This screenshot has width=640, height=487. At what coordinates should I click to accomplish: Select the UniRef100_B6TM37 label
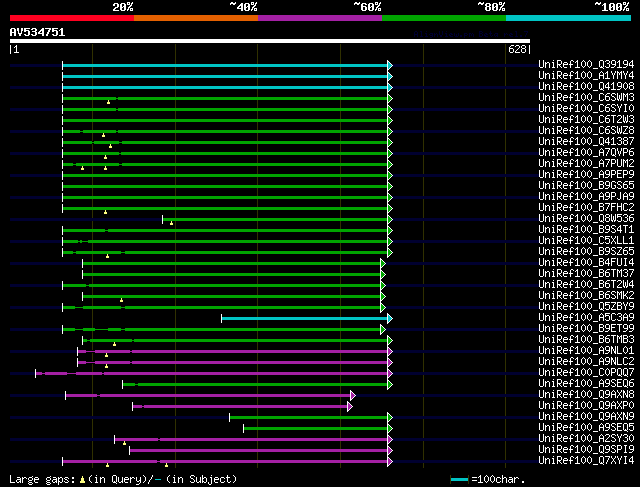(586, 274)
